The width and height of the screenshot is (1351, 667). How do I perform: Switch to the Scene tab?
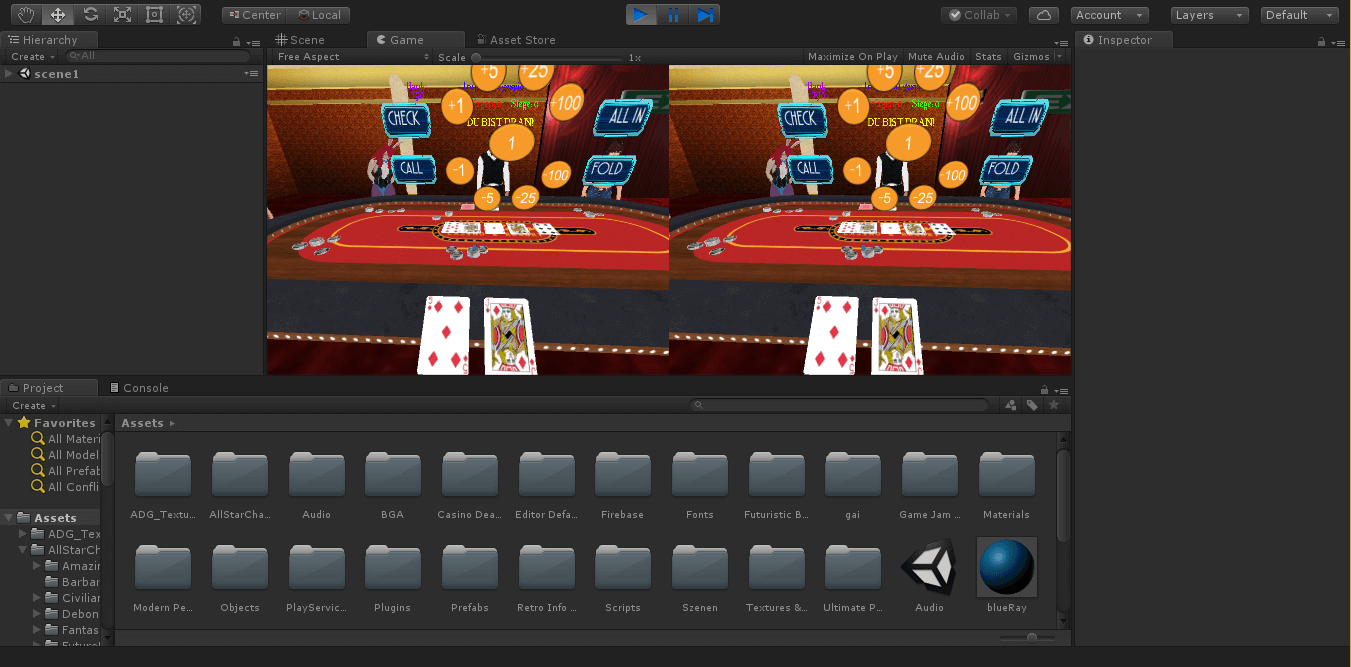click(x=300, y=40)
